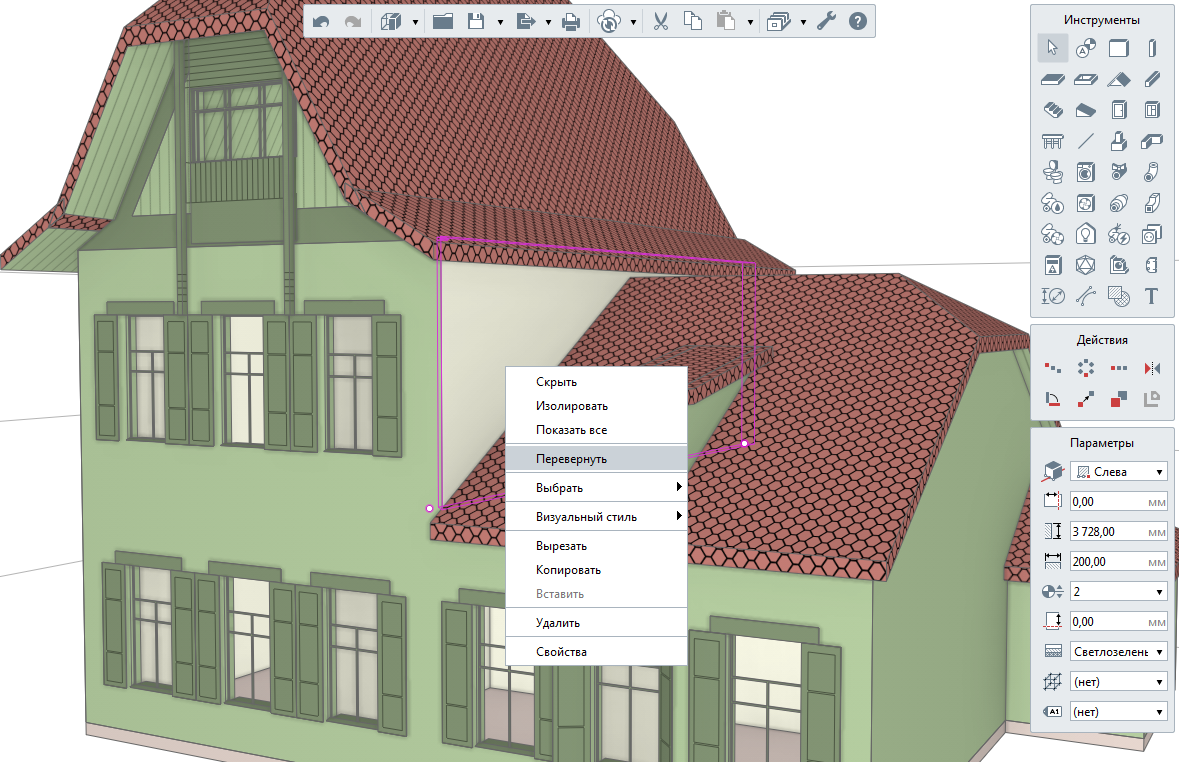1179x762 pixels.
Task: Select the Beam tool
Action: coord(1152,79)
